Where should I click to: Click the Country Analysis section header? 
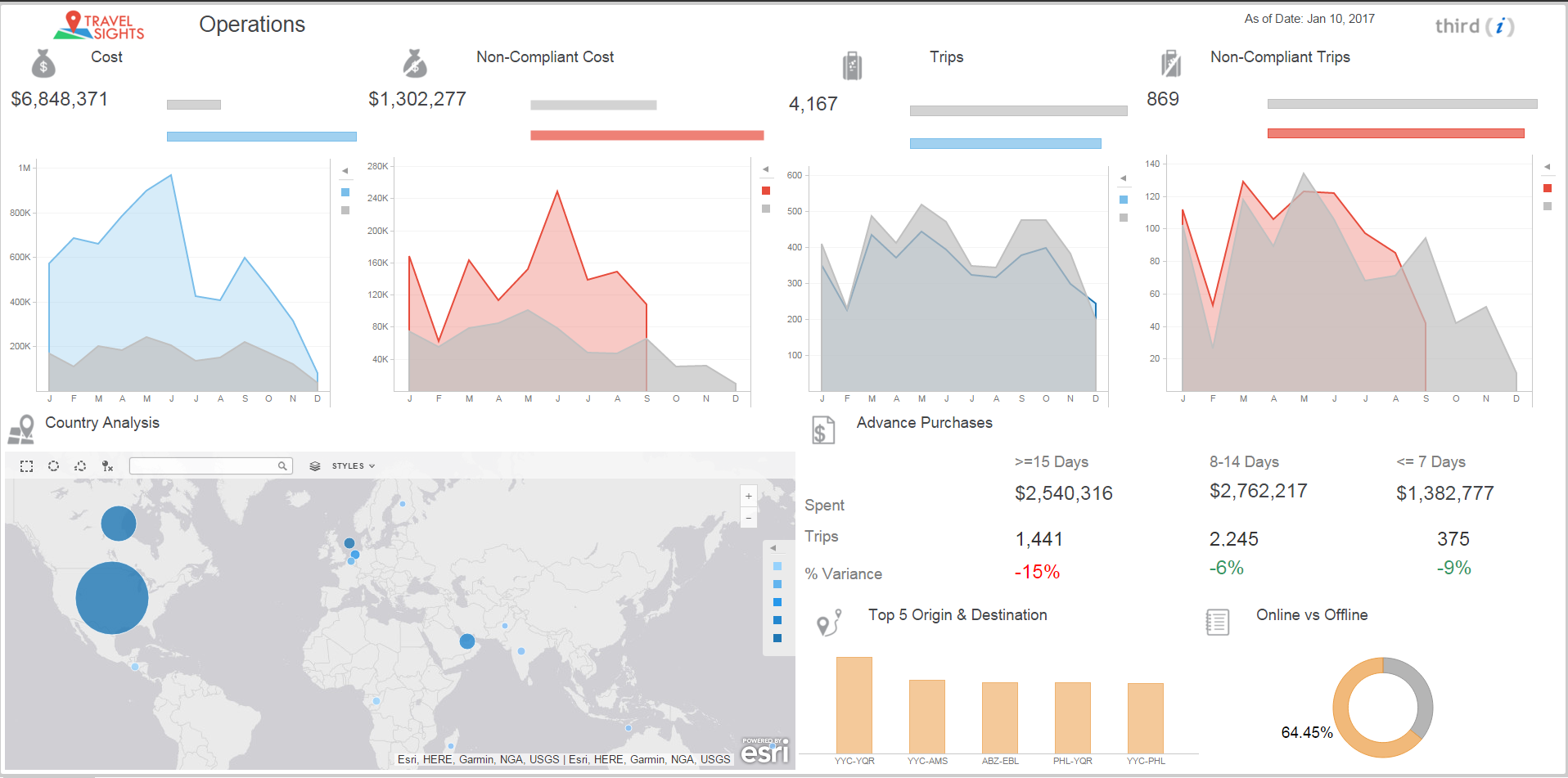coord(101,423)
